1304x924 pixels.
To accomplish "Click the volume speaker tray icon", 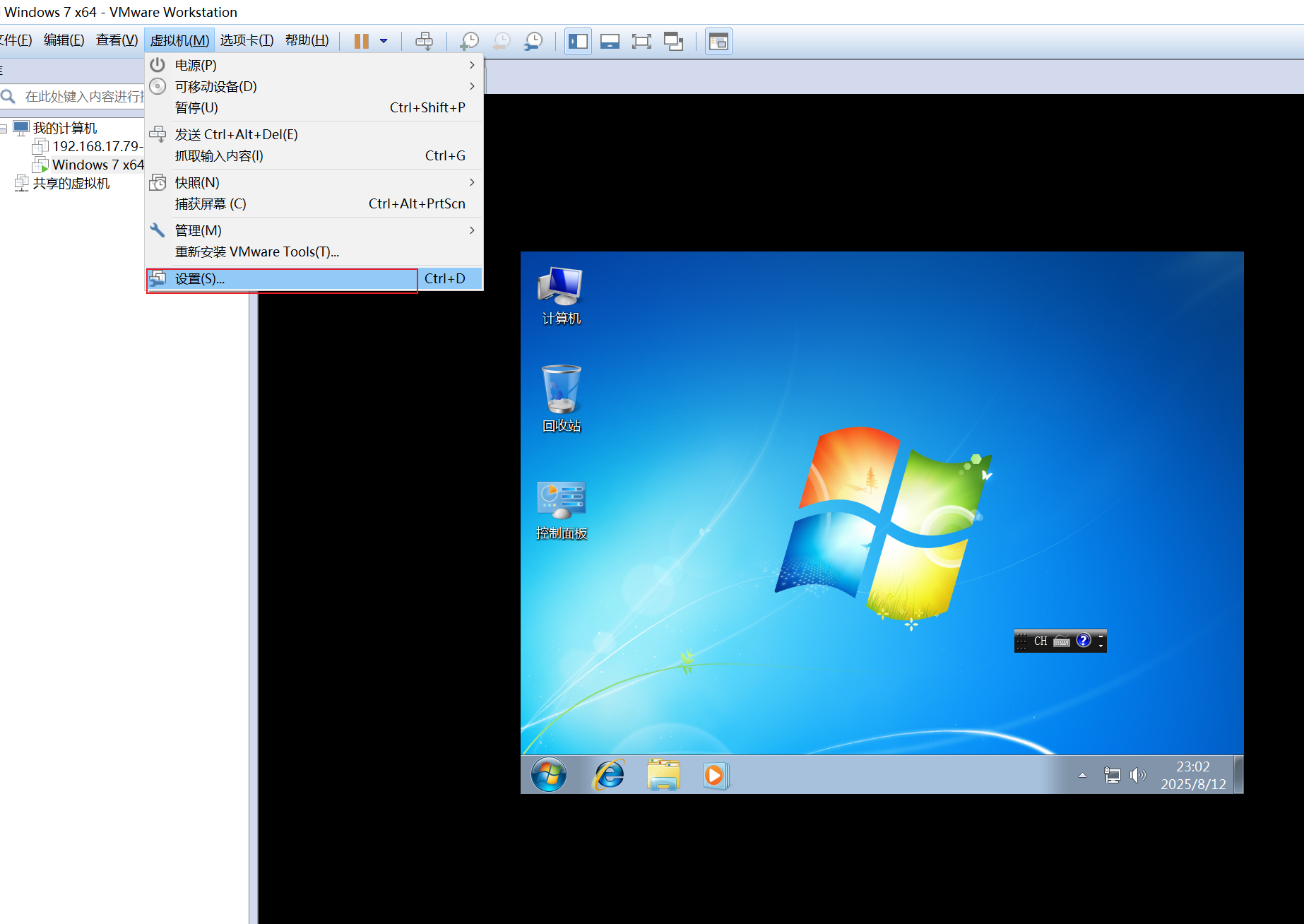I will [x=1137, y=775].
